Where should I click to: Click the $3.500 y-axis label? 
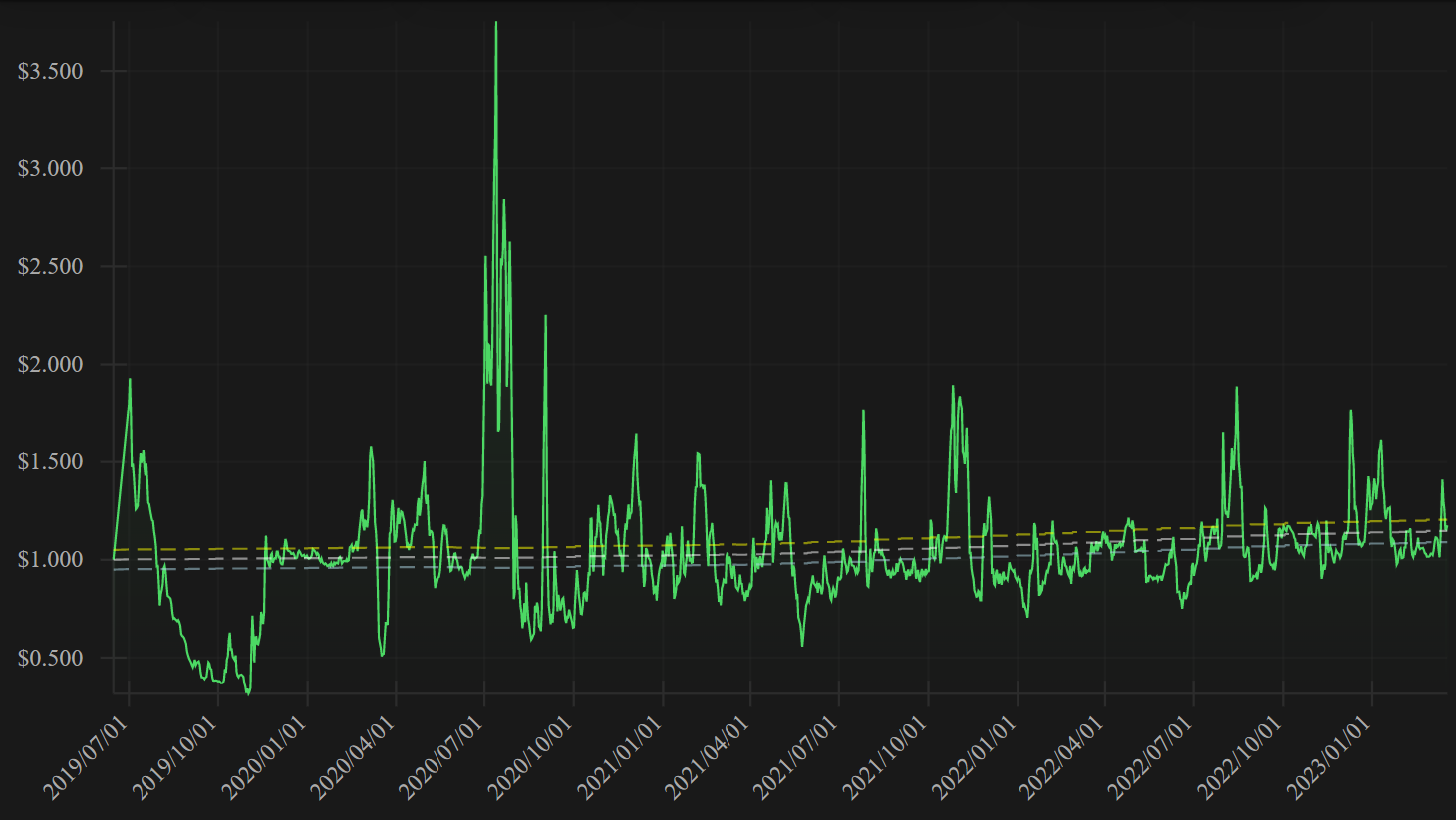click(x=50, y=71)
